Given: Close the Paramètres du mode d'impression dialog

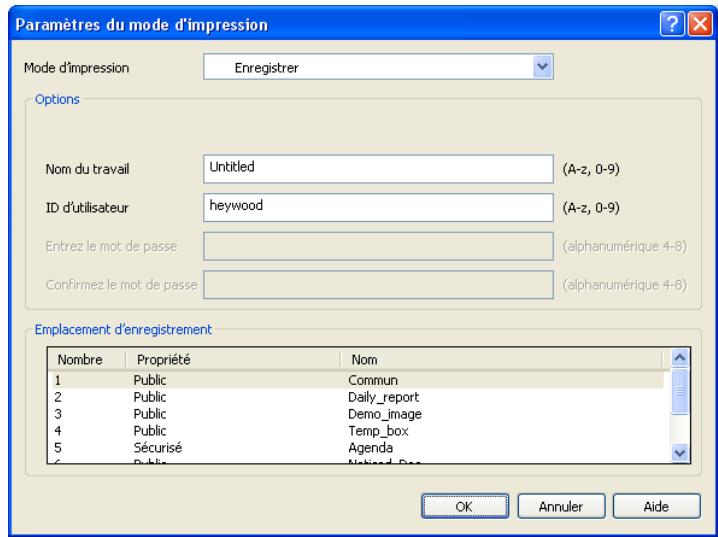Looking at the screenshot, I should point(700,24).
